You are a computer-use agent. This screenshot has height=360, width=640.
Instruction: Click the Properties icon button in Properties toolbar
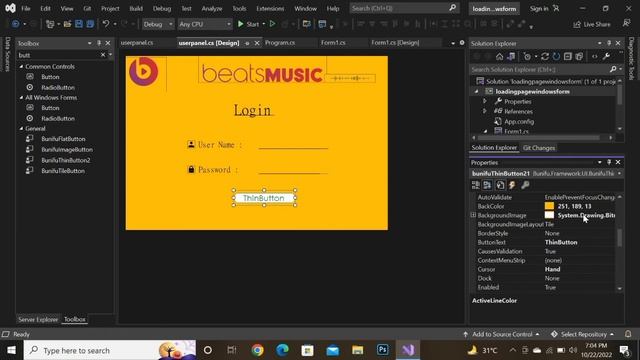500,185
